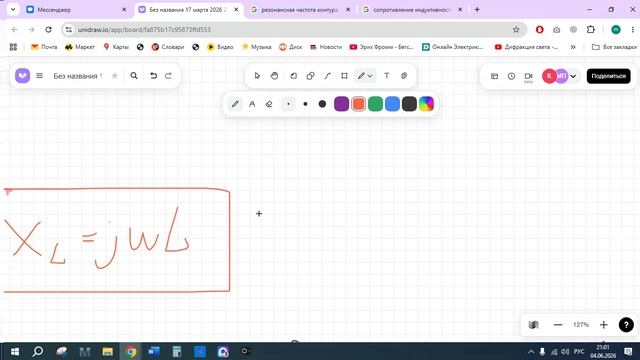Select the frame tool
Image resolution: width=640 pixels, height=360 pixels.
(x=344, y=76)
